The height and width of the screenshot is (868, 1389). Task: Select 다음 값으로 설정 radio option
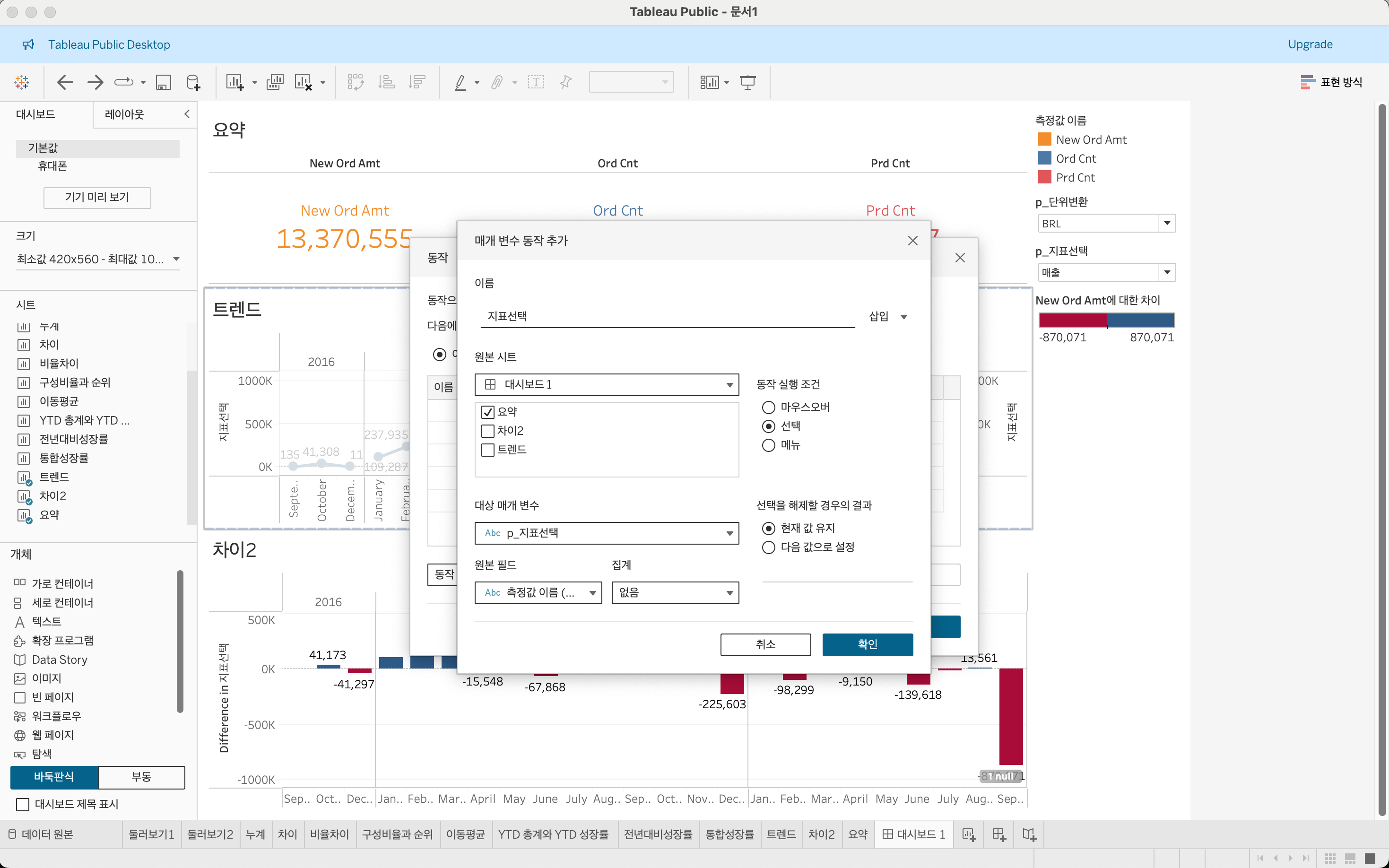tap(769, 547)
